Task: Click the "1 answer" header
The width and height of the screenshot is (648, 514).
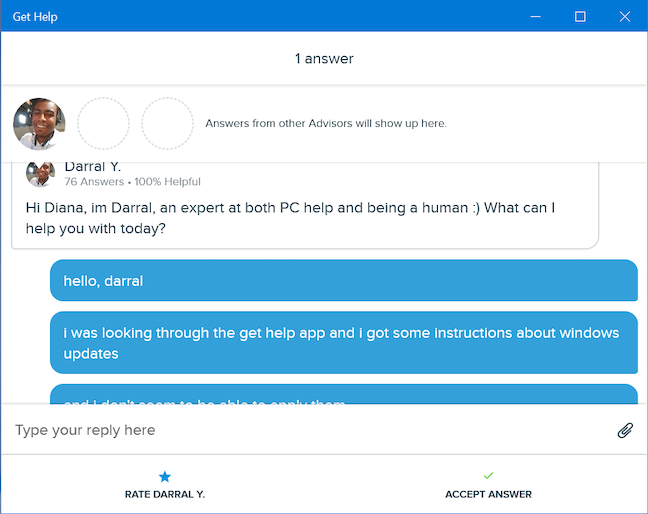Action: [324, 59]
